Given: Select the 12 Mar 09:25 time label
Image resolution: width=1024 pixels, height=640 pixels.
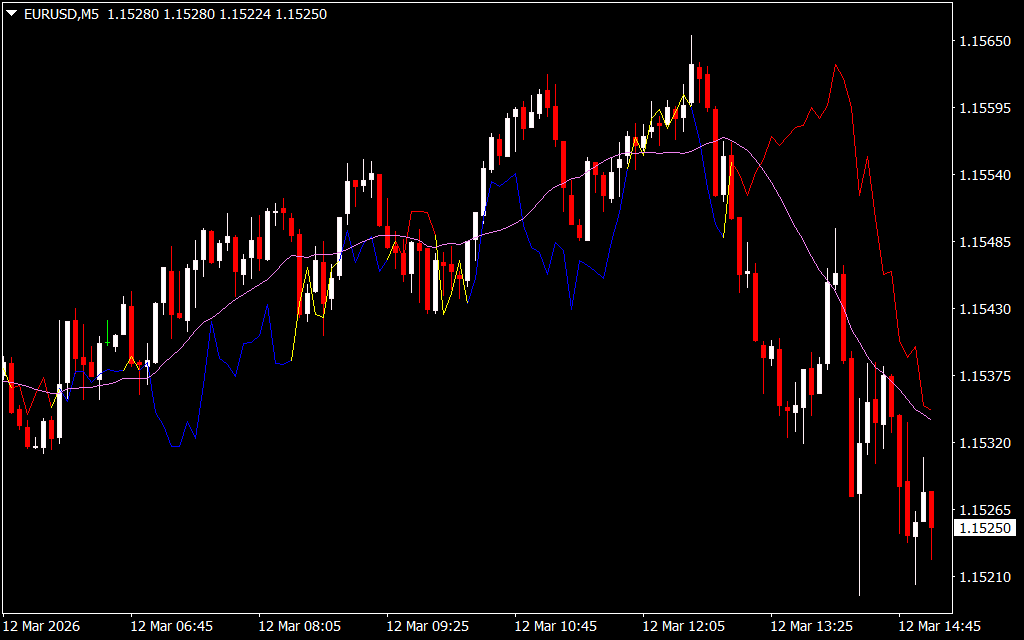Looking at the screenshot, I should coord(428,626).
